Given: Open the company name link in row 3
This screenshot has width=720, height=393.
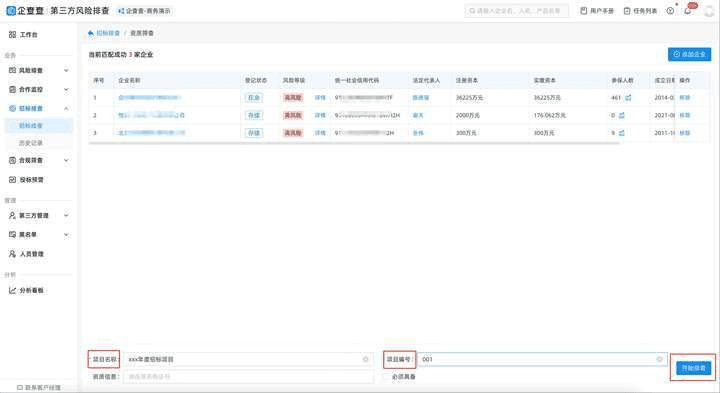Looking at the screenshot, I should click(152, 133).
